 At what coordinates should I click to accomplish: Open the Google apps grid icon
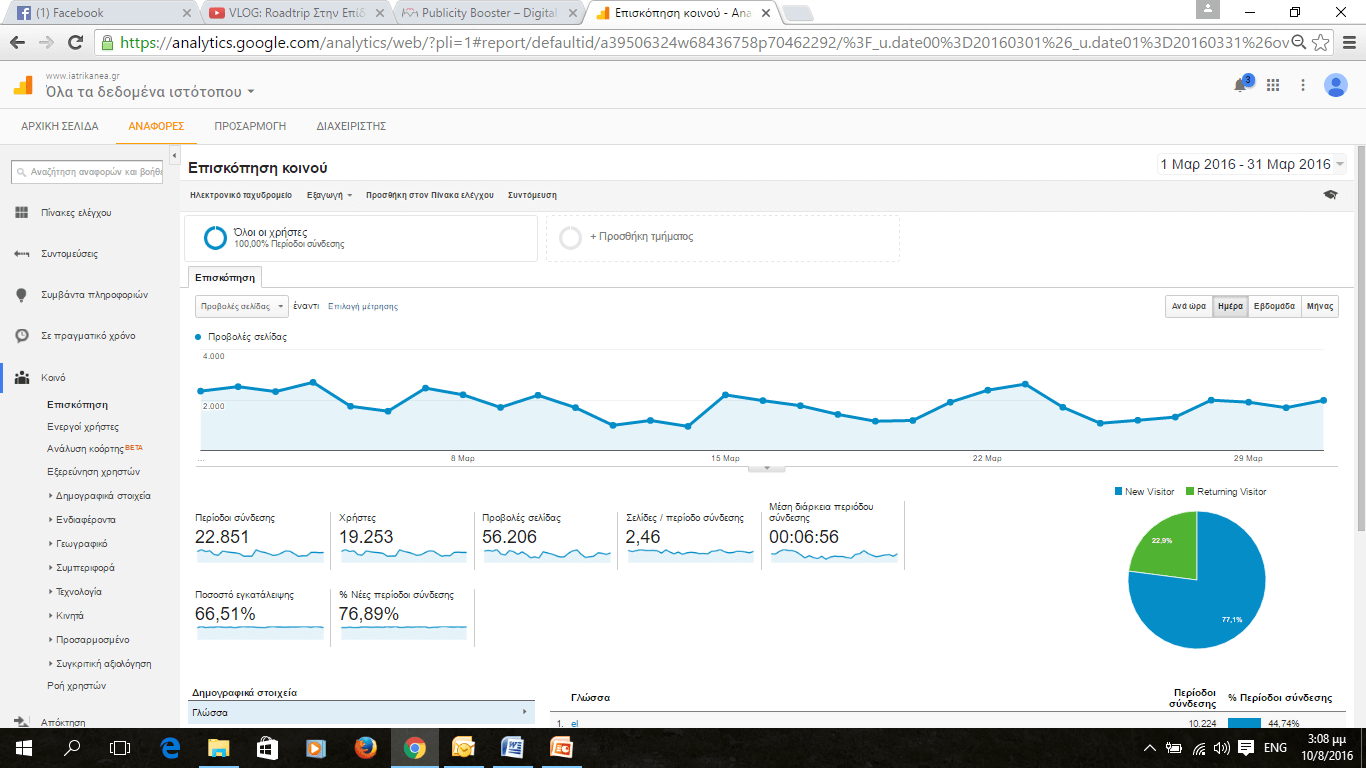click(1273, 86)
